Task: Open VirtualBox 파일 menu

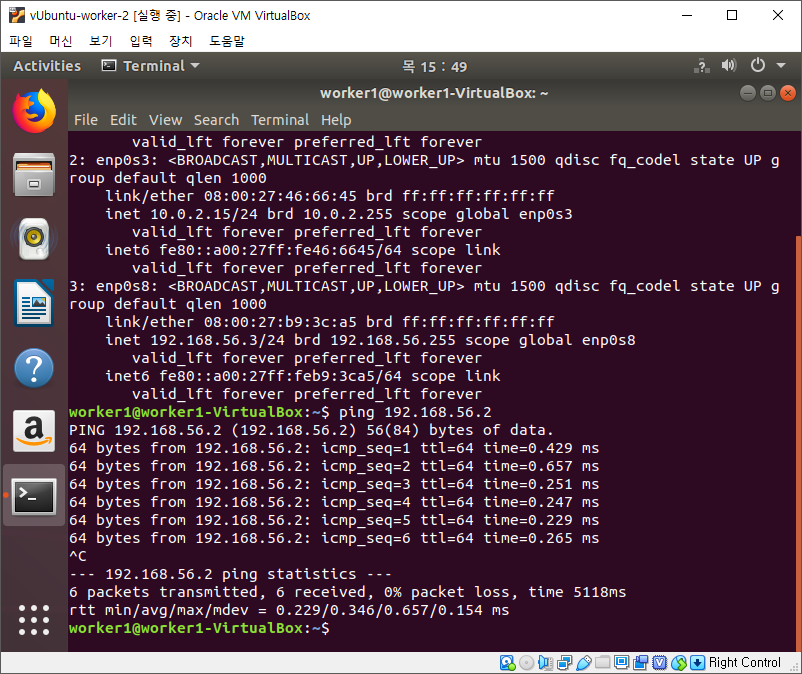Action: (x=20, y=40)
